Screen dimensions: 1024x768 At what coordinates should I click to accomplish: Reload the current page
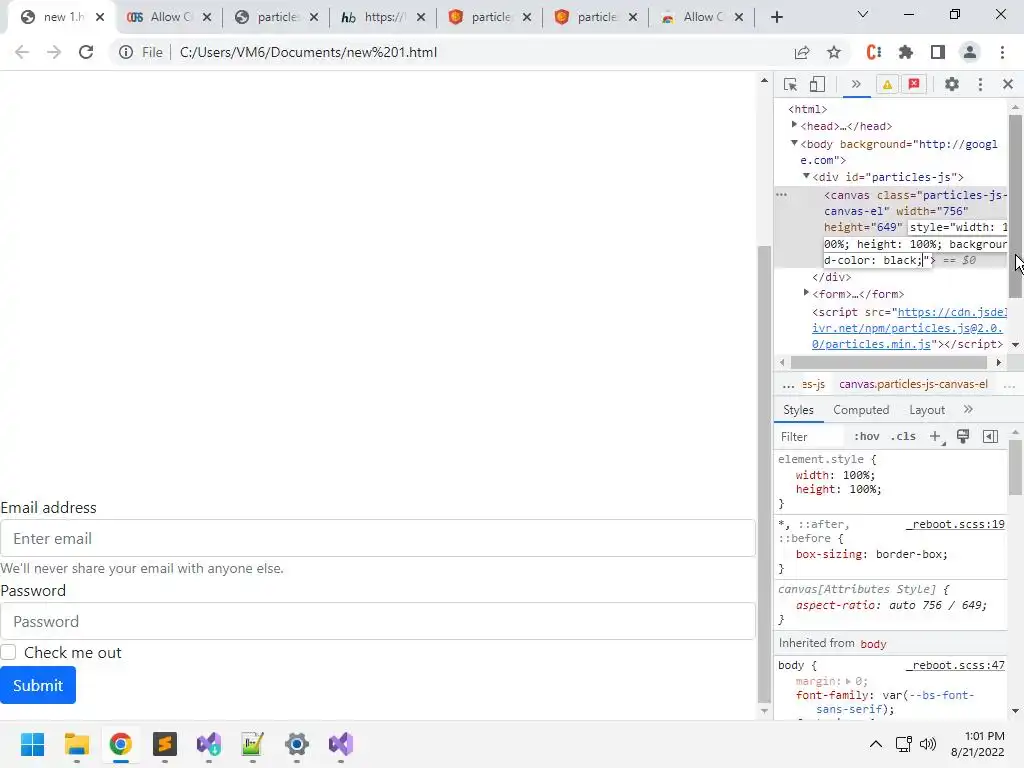[86, 52]
